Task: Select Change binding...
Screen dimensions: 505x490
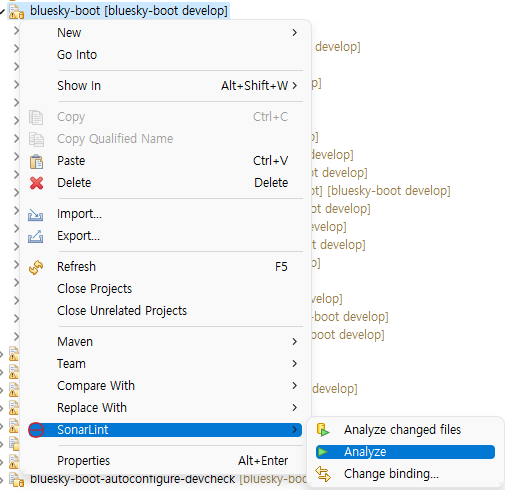Action: (405, 474)
